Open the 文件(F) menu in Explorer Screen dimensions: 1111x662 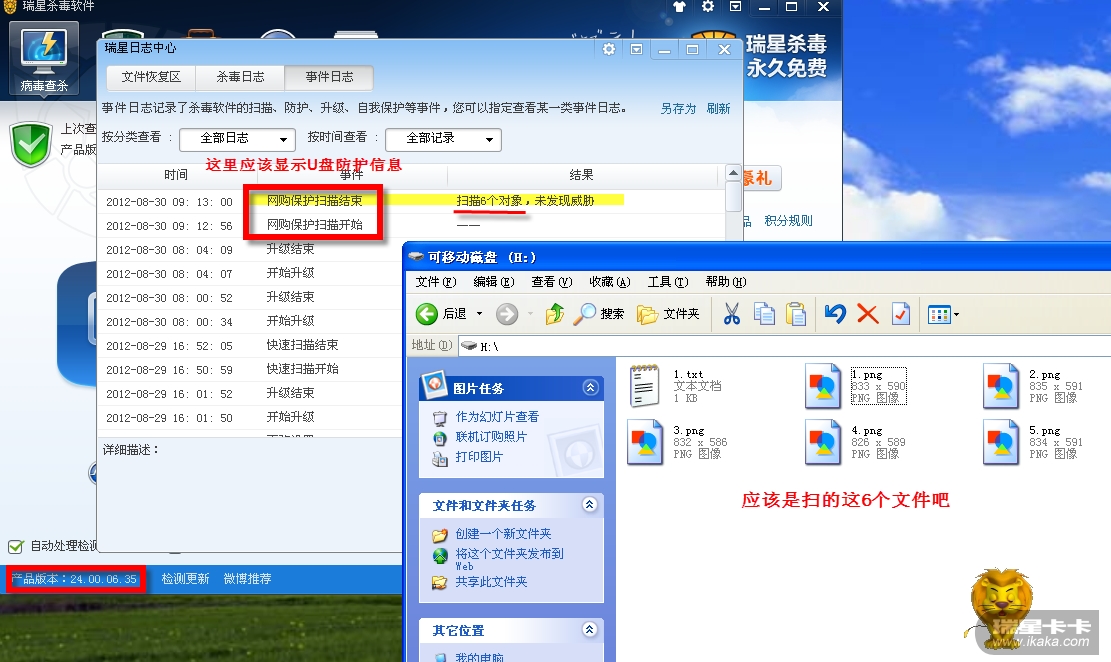point(436,281)
